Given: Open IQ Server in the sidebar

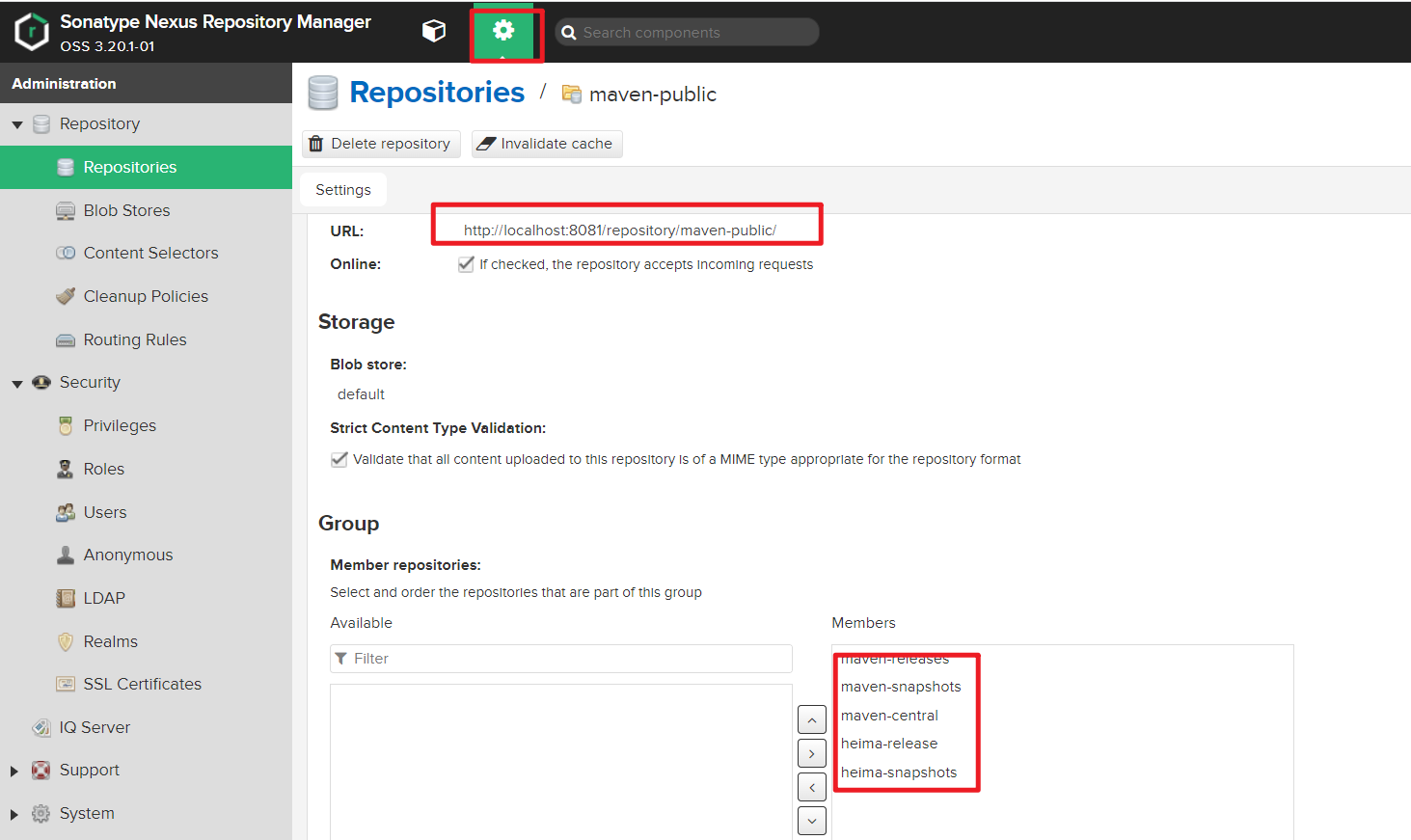Looking at the screenshot, I should [146, 727].
